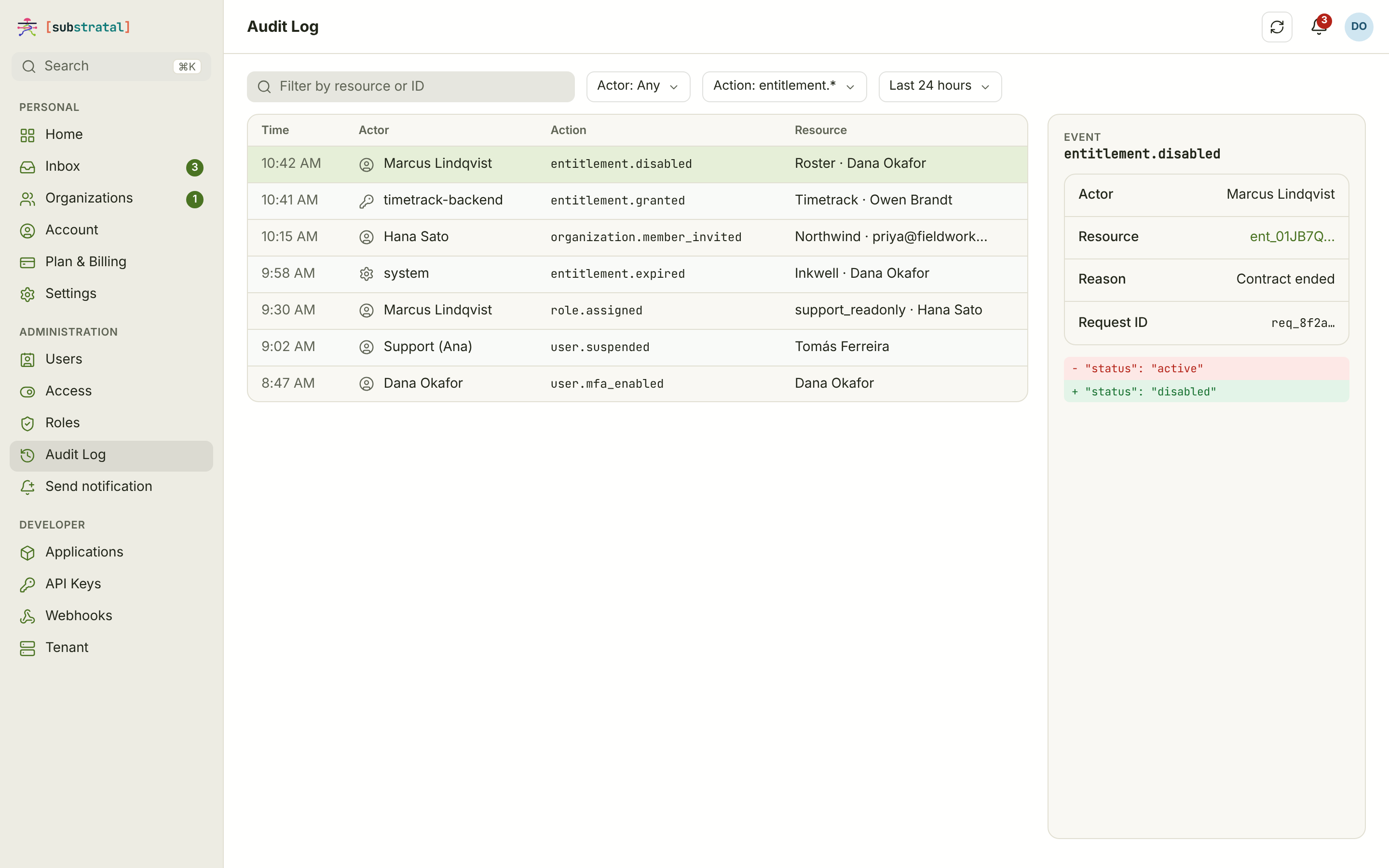Click the Webhooks icon
The image size is (1389, 868).
coord(27,617)
